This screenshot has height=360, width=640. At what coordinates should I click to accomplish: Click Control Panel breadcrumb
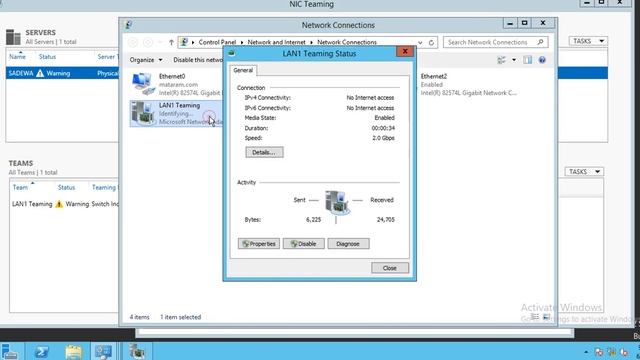(217, 42)
